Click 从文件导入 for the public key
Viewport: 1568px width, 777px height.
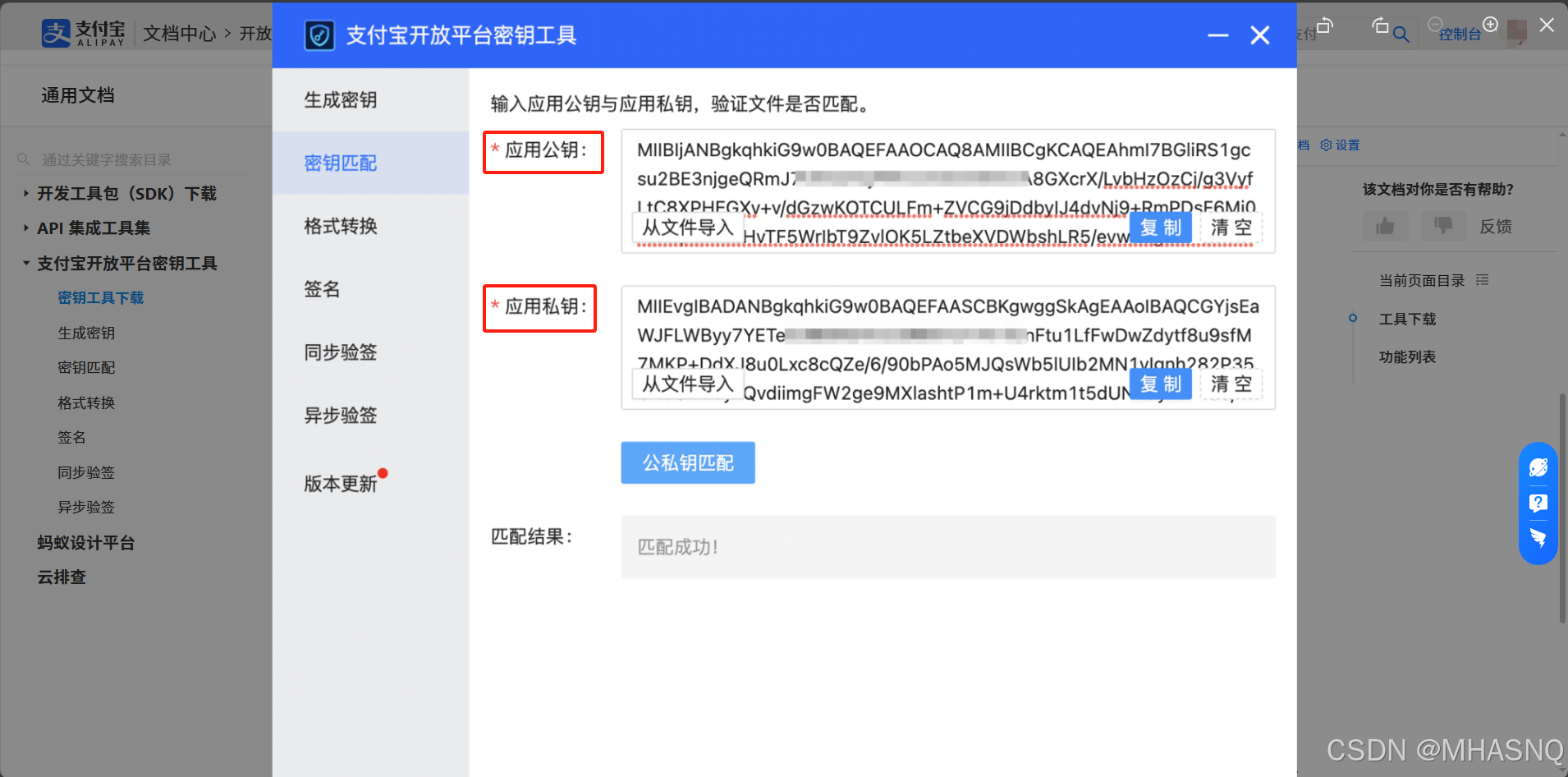(x=688, y=228)
